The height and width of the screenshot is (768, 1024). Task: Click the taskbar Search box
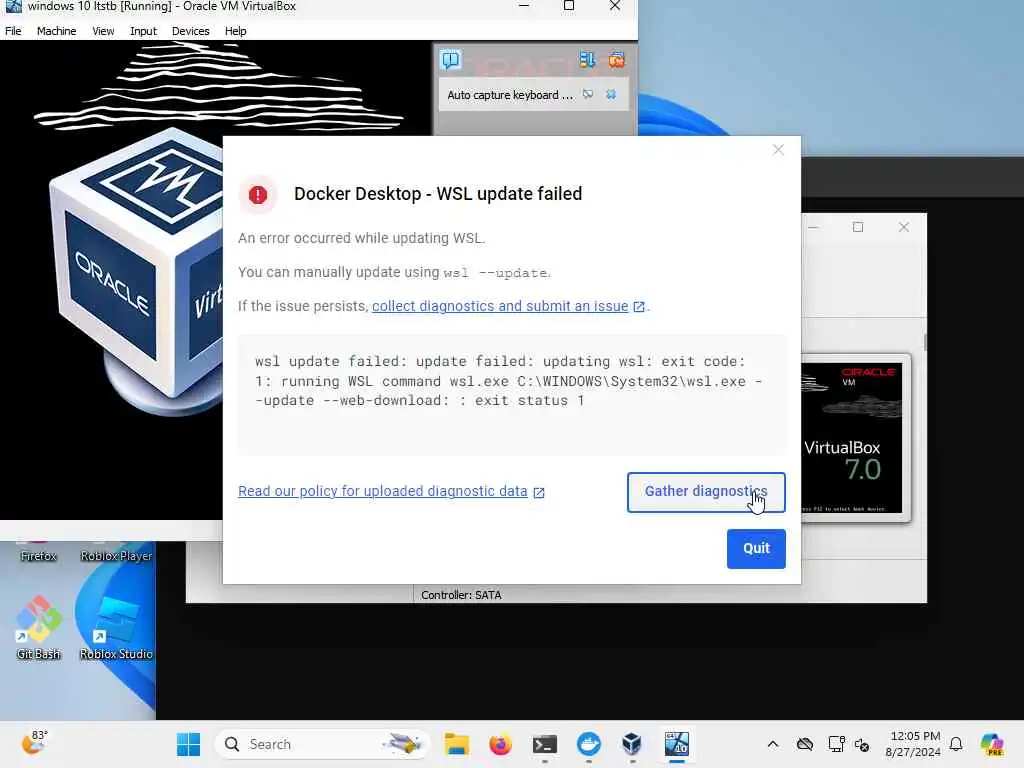(323, 744)
